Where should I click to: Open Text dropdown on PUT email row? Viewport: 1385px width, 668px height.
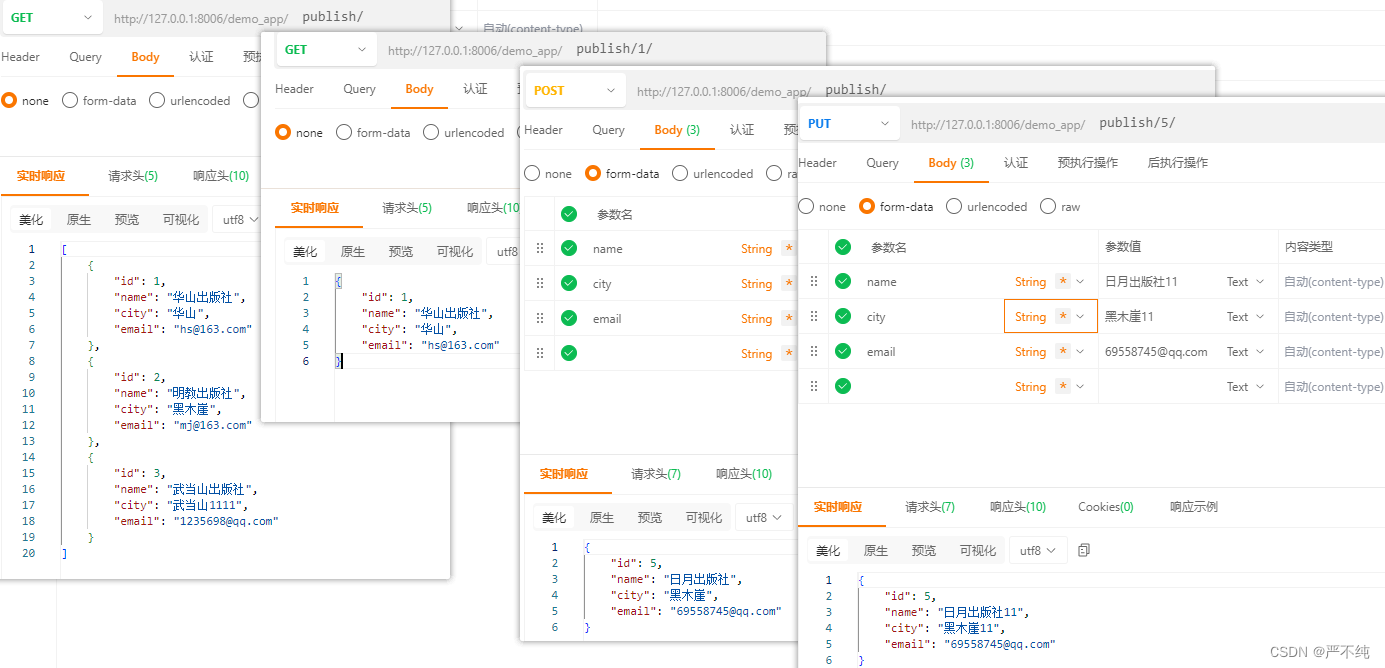pyautogui.click(x=1246, y=352)
